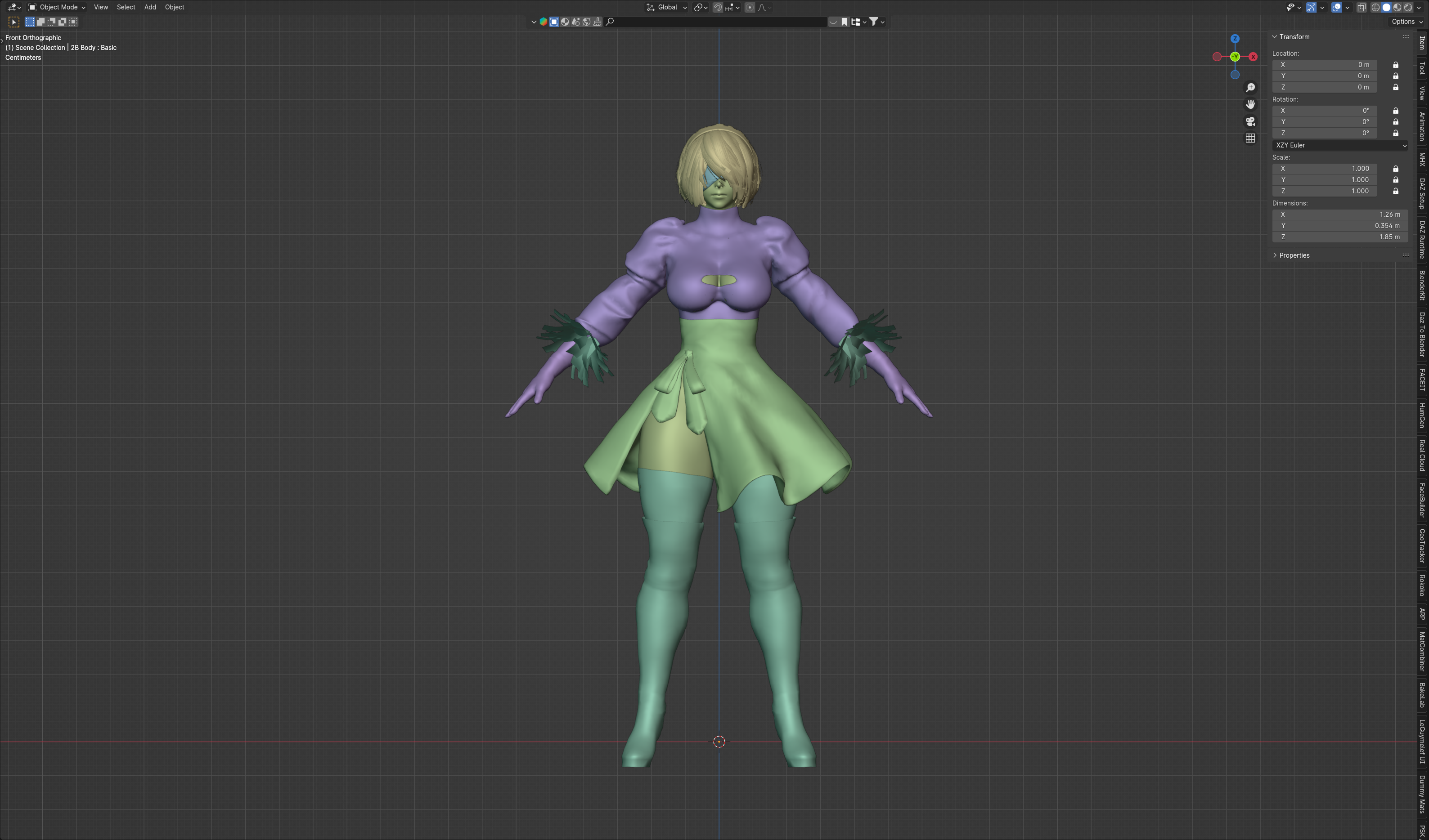
Task: Switch to the Tool sidebar tab
Action: click(1422, 69)
